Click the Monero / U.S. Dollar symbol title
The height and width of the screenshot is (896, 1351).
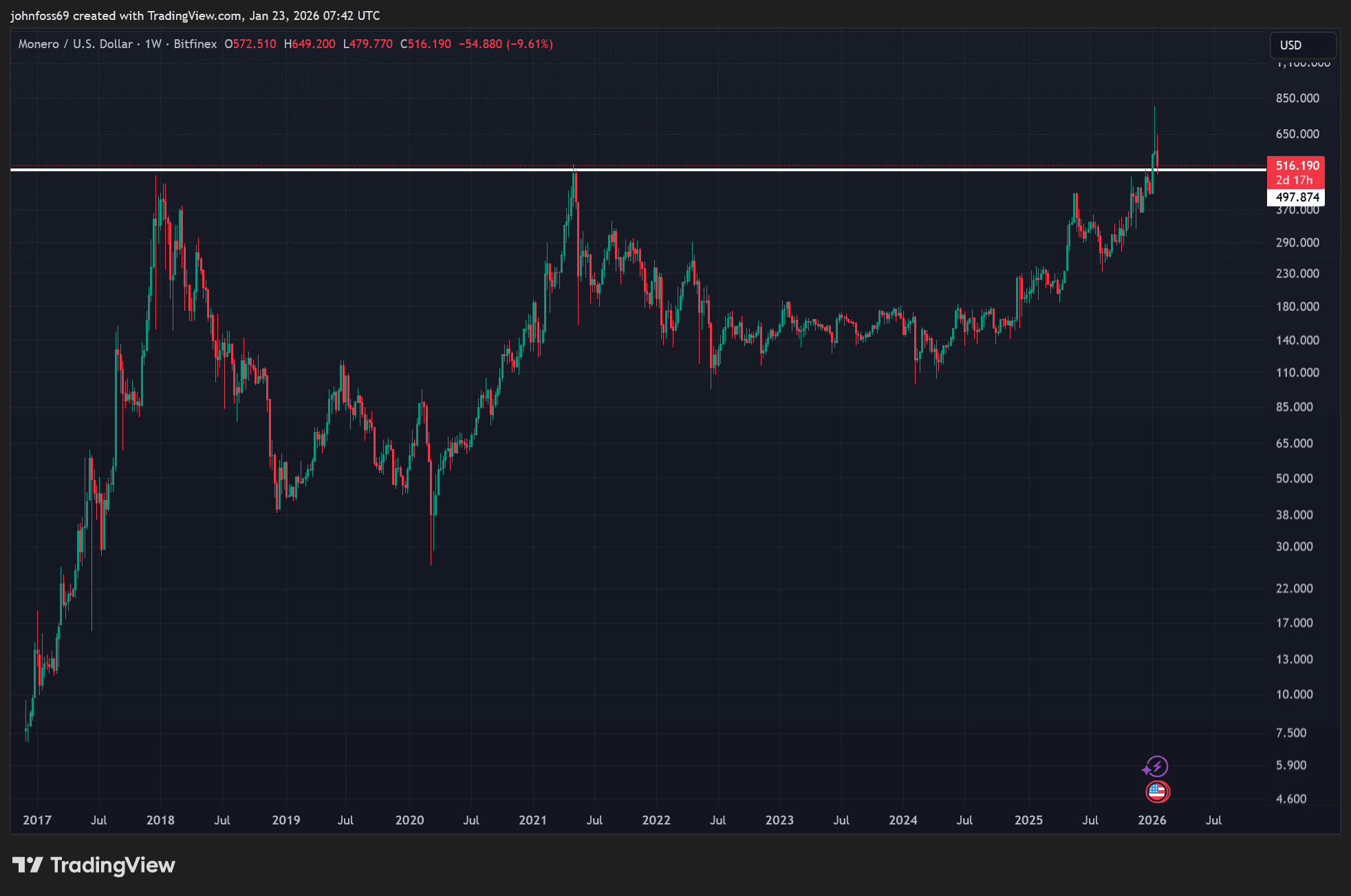coord(75,44)
